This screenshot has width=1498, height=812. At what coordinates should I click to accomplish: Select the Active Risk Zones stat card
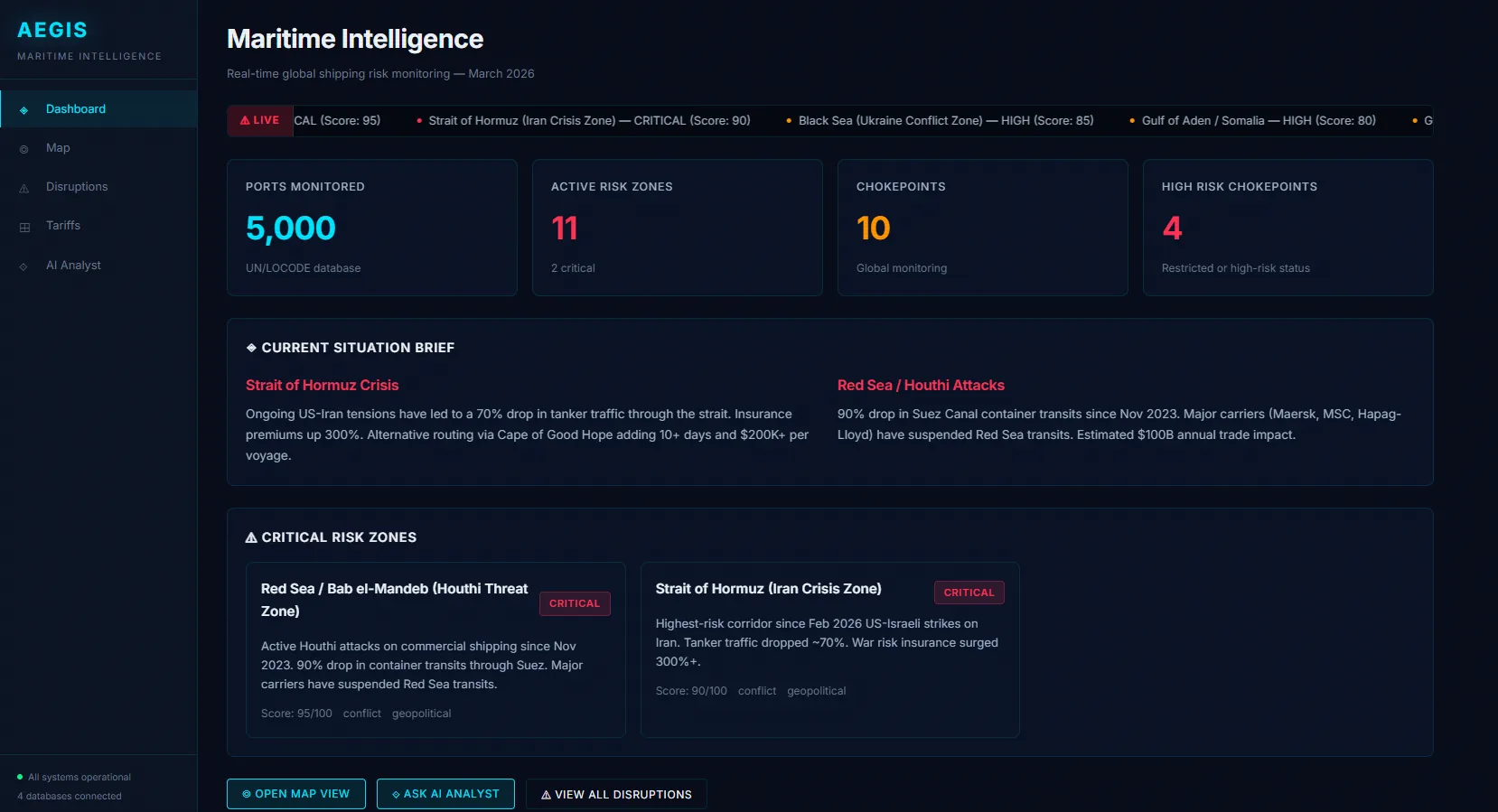tap(678, 228)
